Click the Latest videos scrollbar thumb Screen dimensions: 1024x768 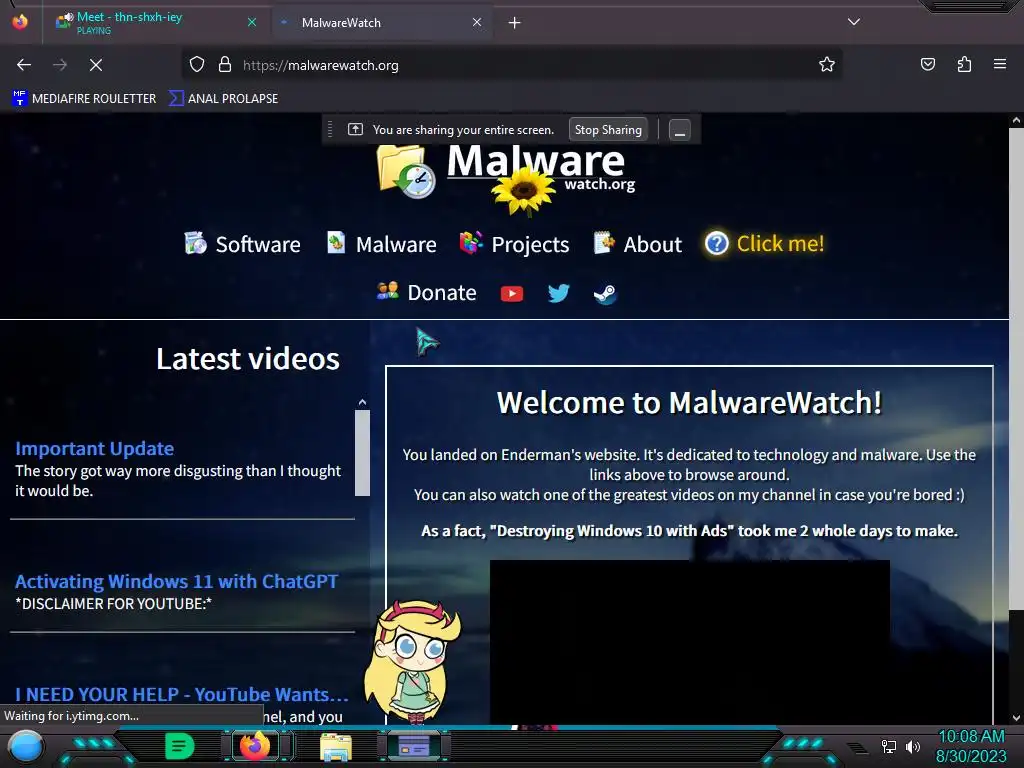pos(362,452)
